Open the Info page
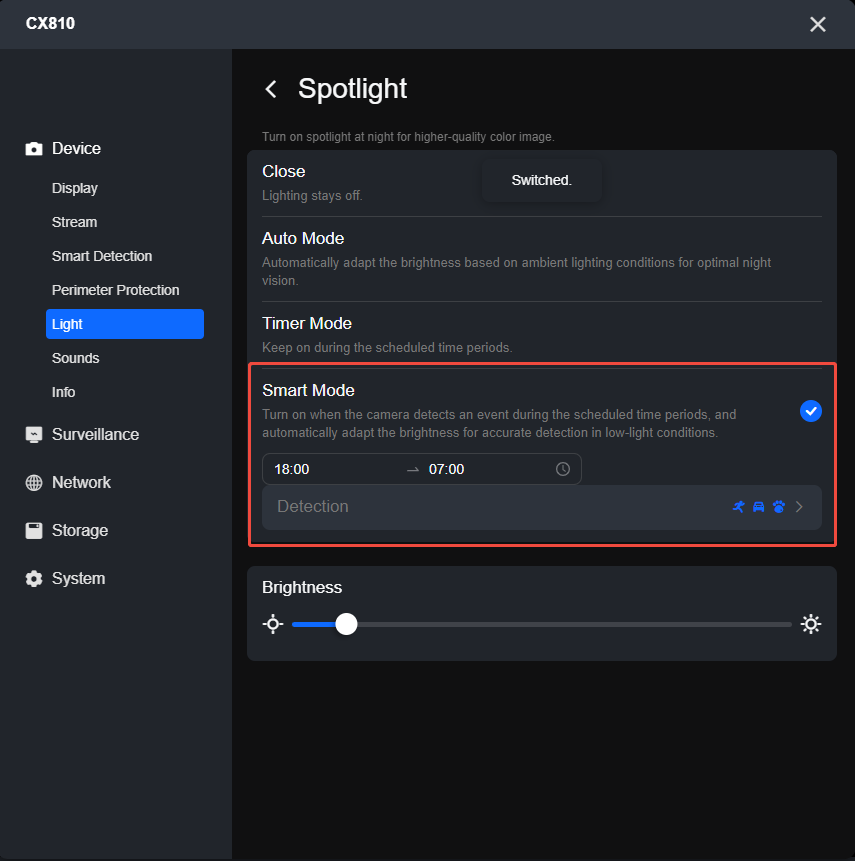 [63, 393]
